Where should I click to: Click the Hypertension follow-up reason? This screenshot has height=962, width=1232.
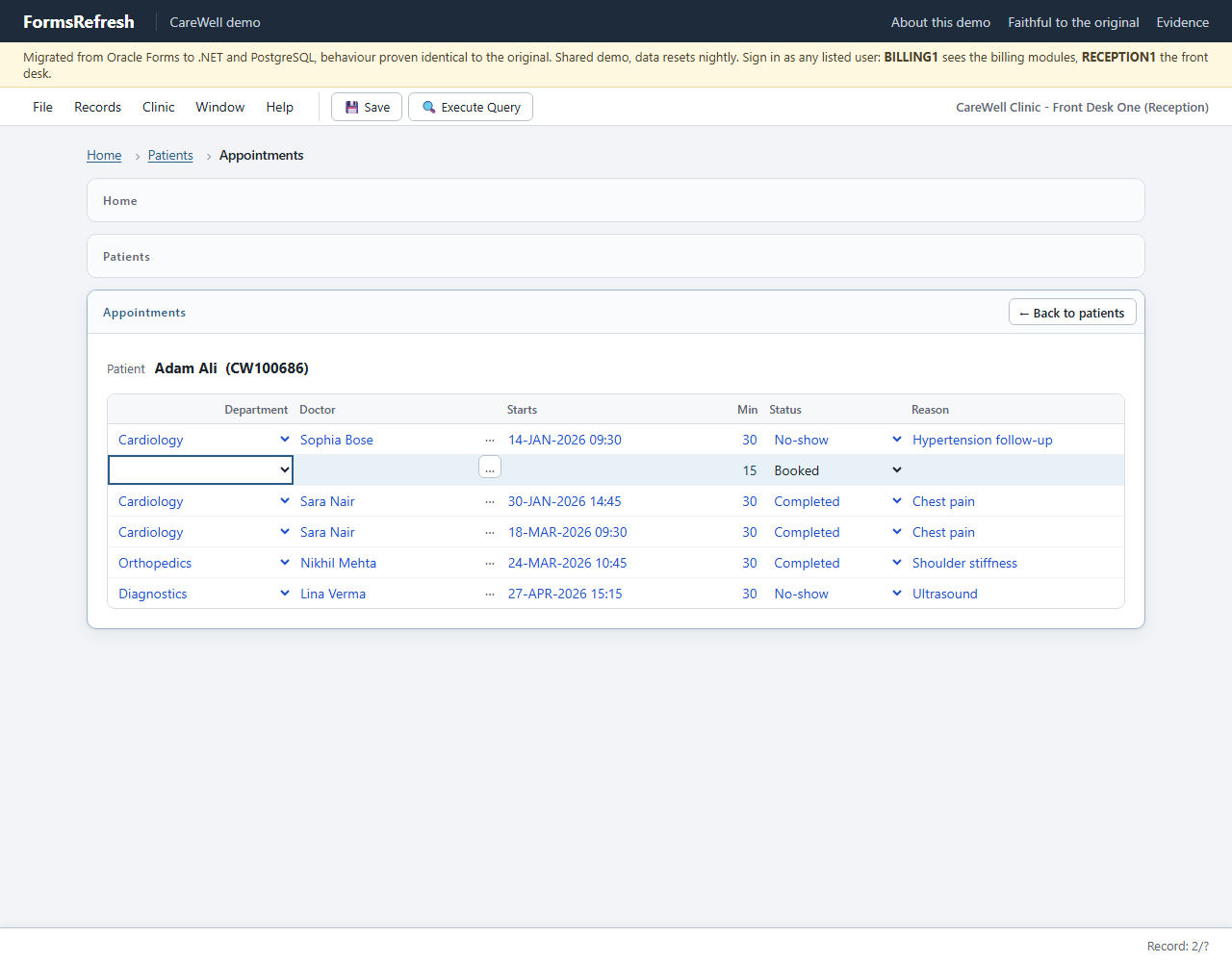click(983, 440)
